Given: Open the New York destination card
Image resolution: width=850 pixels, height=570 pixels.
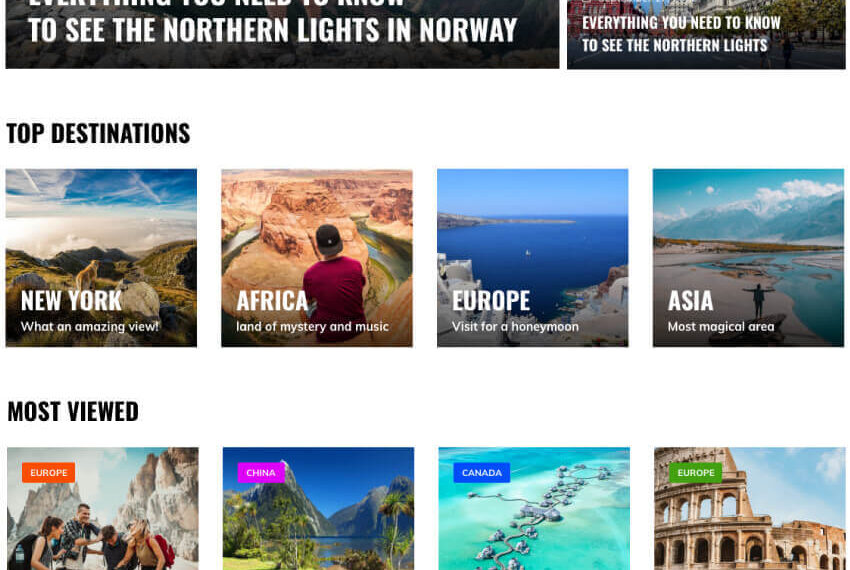Looking at the screenshot, I should [101, 258].
